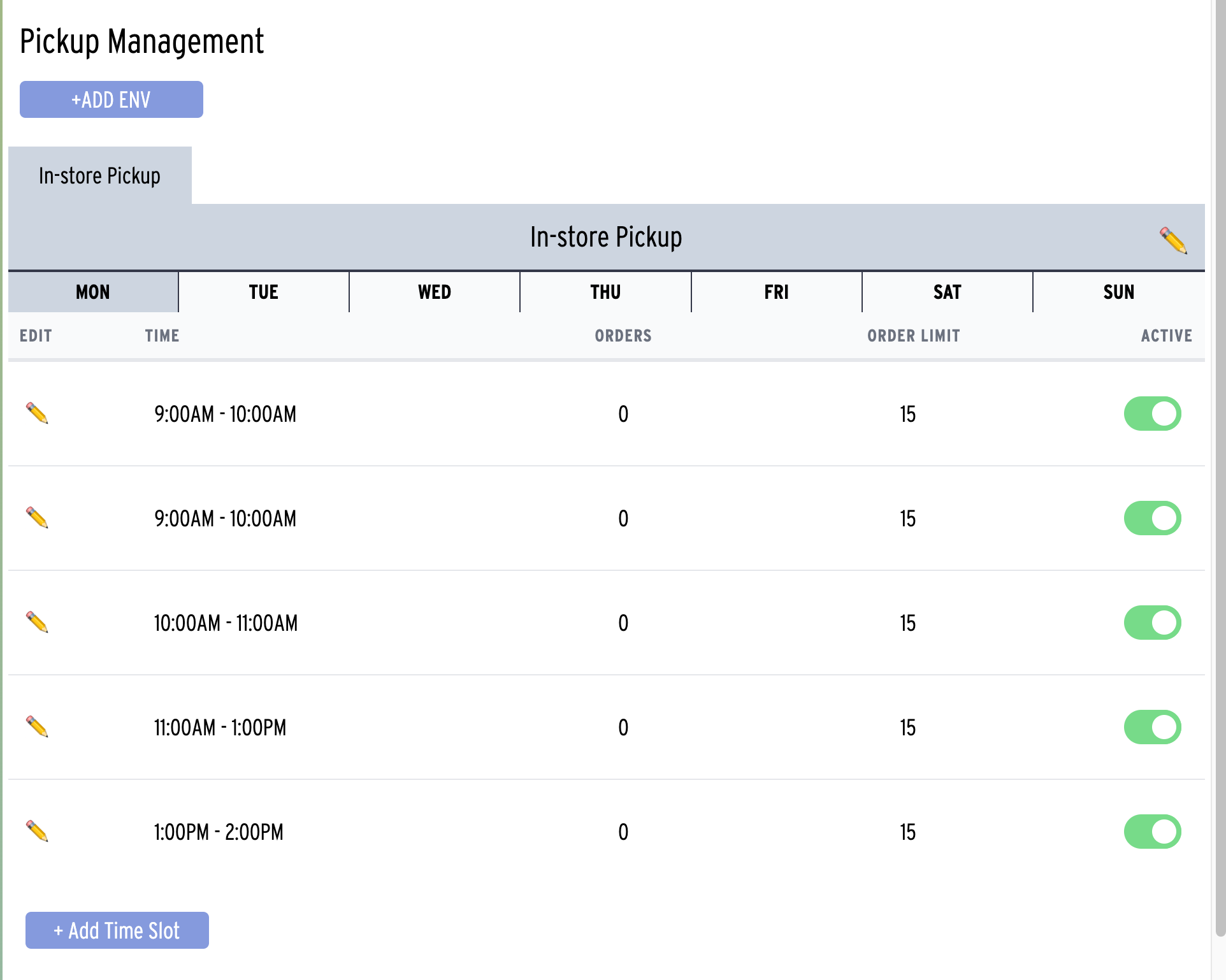
Task: View the SAT day tab
Action: 947,292
